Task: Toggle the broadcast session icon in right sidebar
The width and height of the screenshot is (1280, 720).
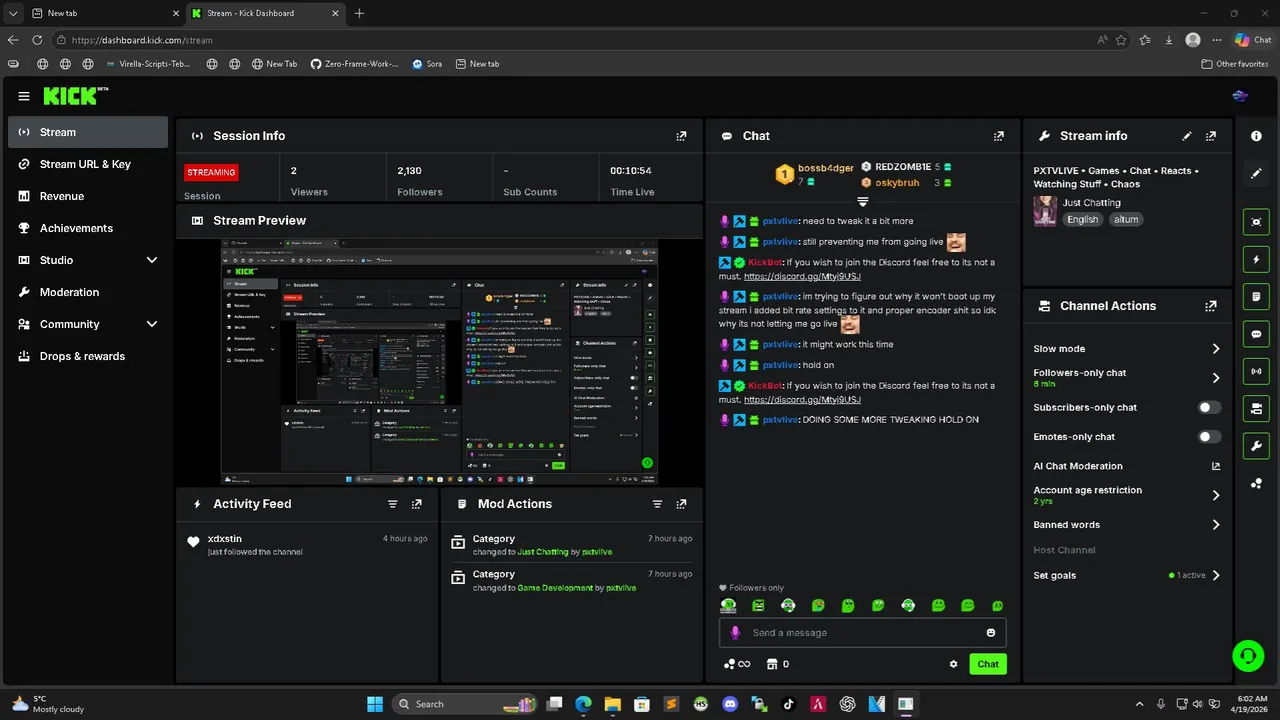Action: click(x=1256, y=371)
